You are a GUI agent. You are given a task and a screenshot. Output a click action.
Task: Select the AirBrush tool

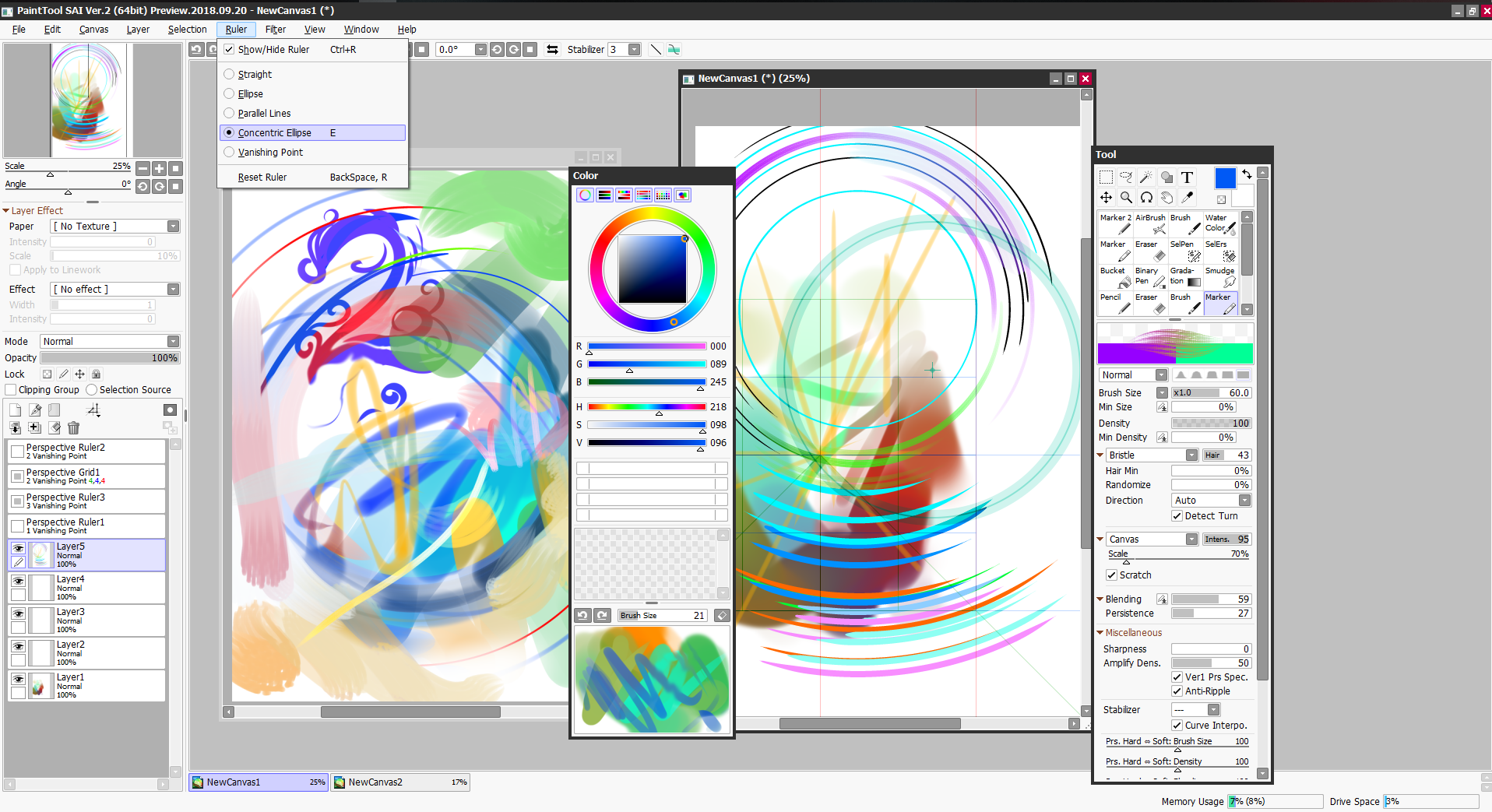point(1150,224)
